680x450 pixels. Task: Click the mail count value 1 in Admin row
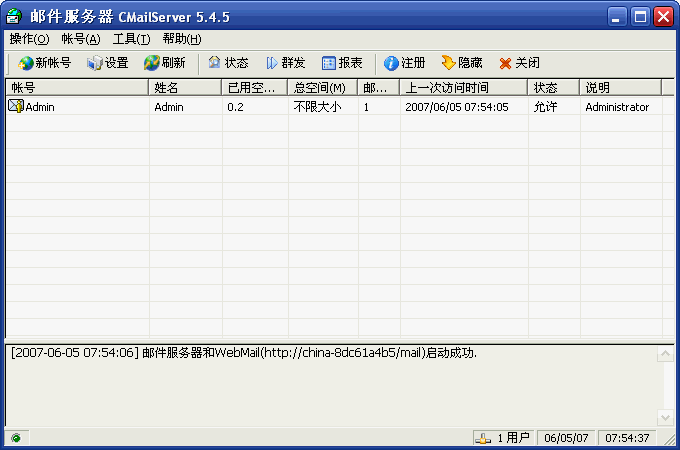(x=366, y=107)
